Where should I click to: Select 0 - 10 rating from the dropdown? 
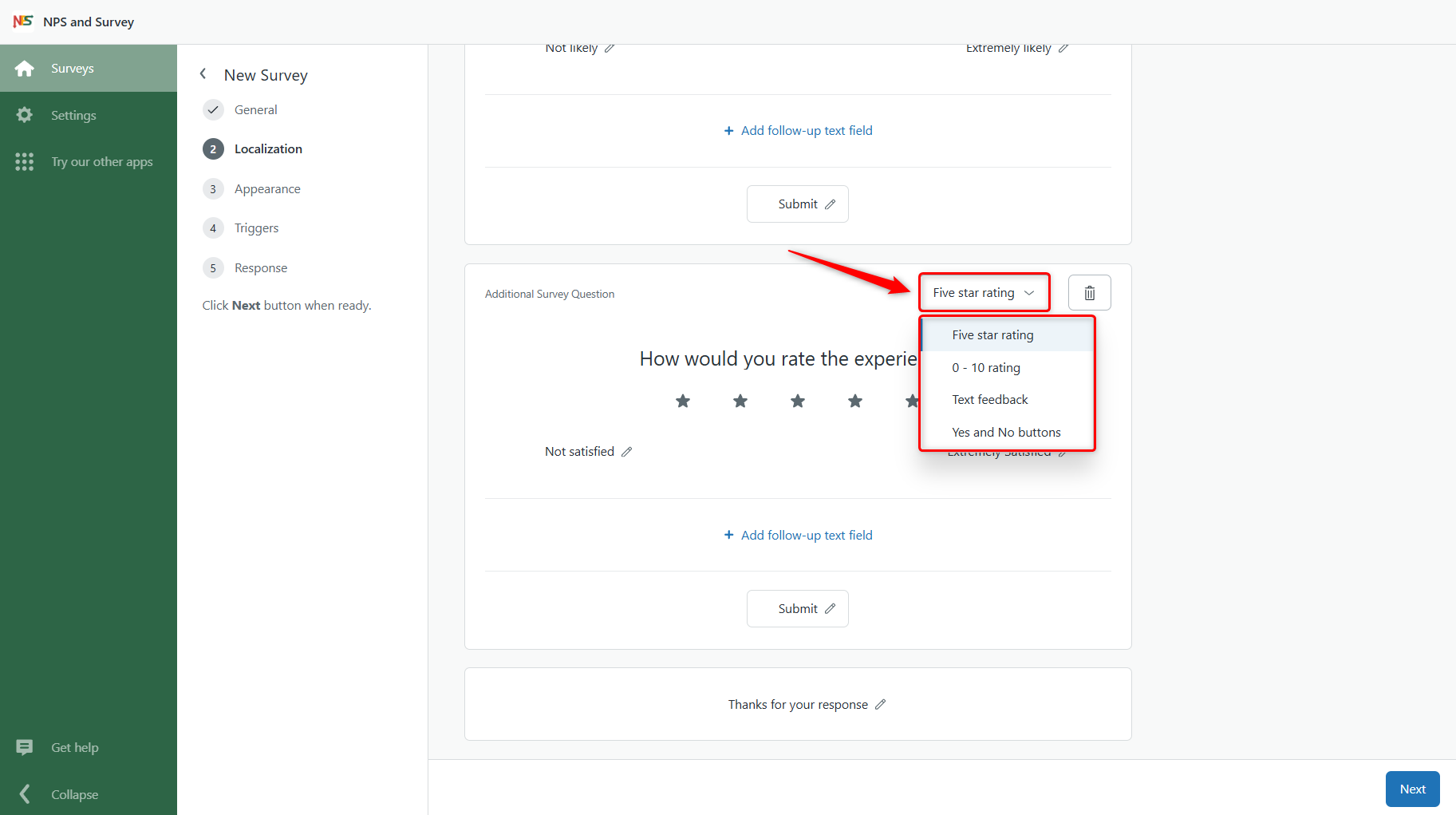click(986, 367)
